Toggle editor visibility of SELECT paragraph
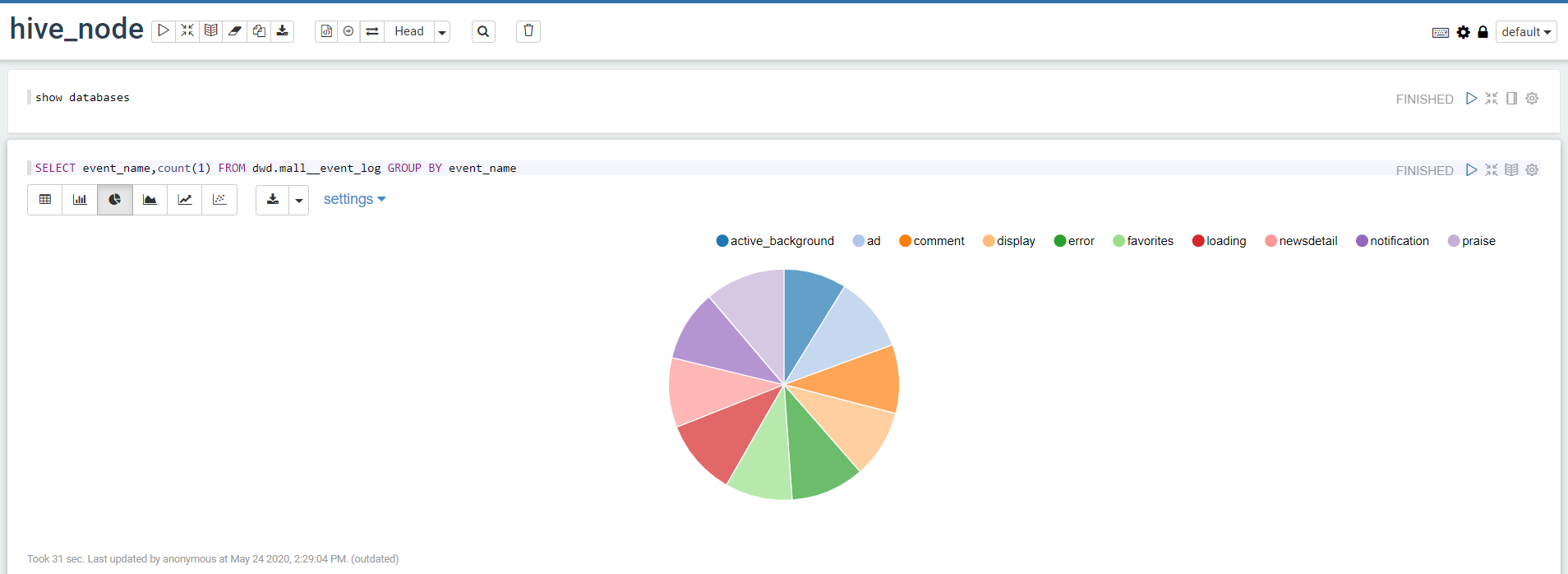The height and width of the screenshot is (574, 1568). tap(1492, 170)
